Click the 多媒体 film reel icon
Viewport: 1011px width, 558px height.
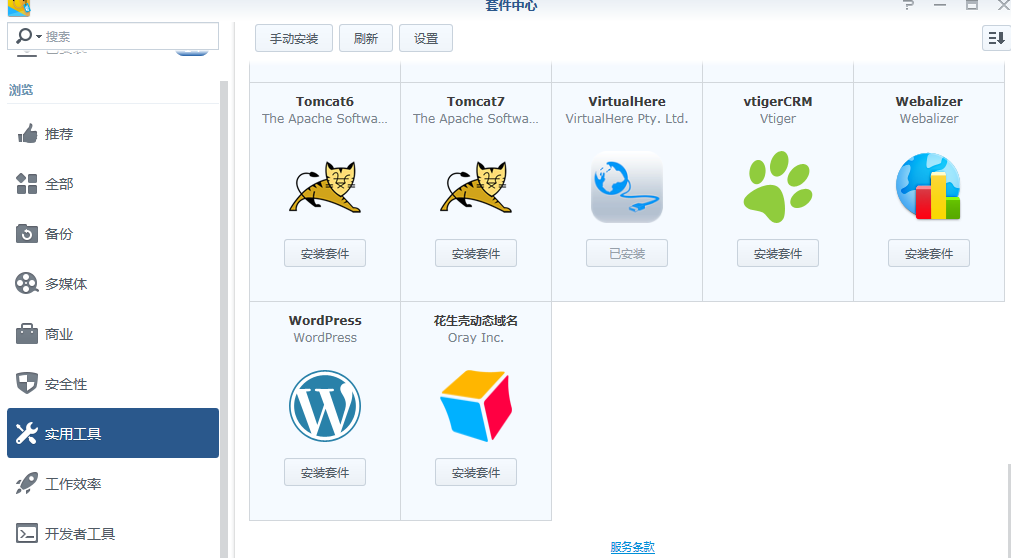click(x=27, y=283)
